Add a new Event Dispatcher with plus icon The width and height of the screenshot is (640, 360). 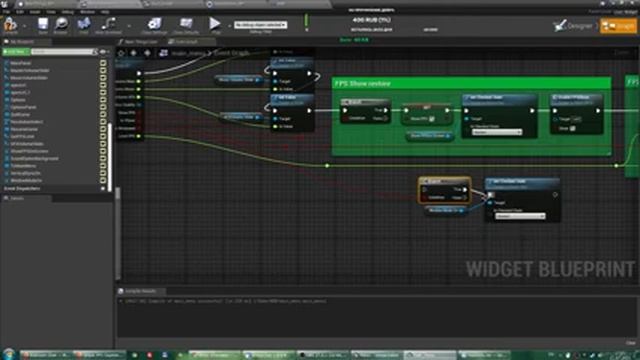click(x=103, y=189)
